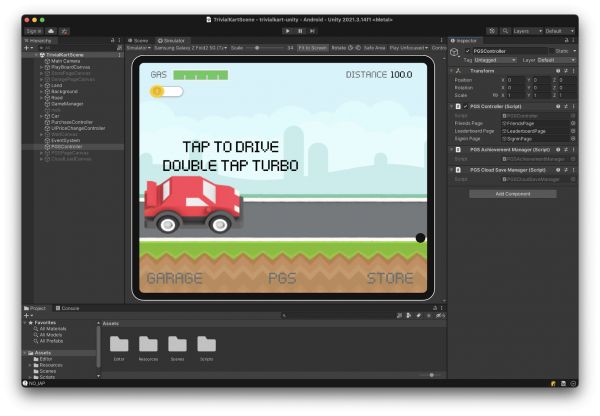The width and height of the screenshot is (600, 416).
Task: Click the Sign in button
Action: [x=34, y=31]
